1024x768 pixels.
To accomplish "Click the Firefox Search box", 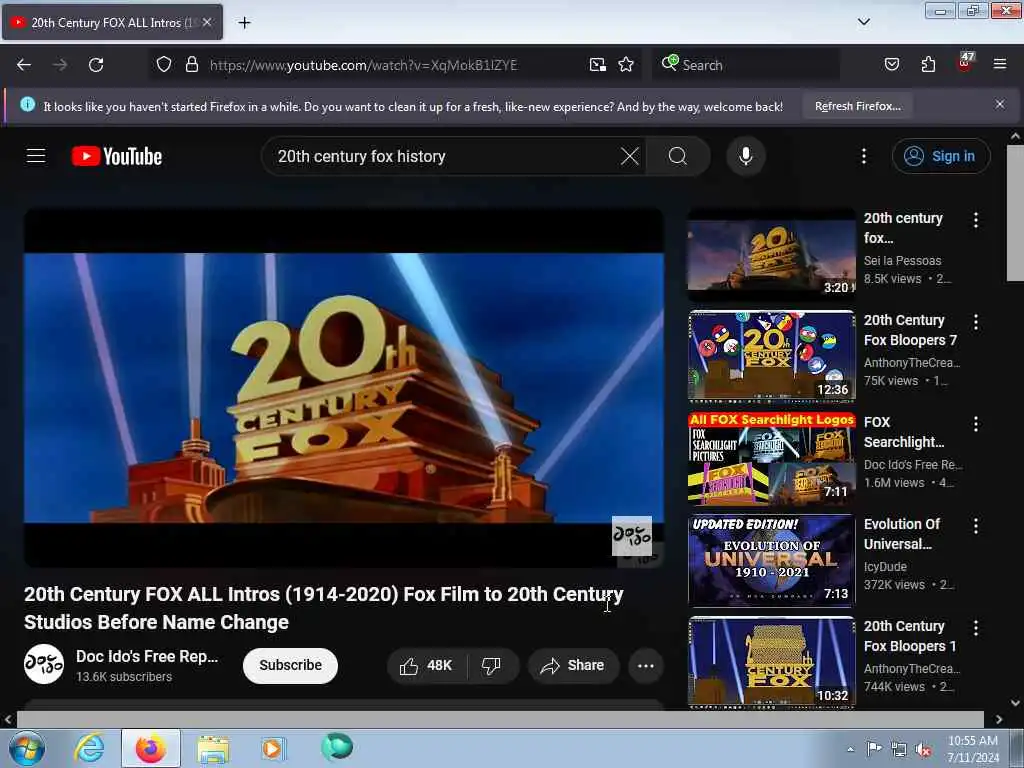I will point(746,65).
